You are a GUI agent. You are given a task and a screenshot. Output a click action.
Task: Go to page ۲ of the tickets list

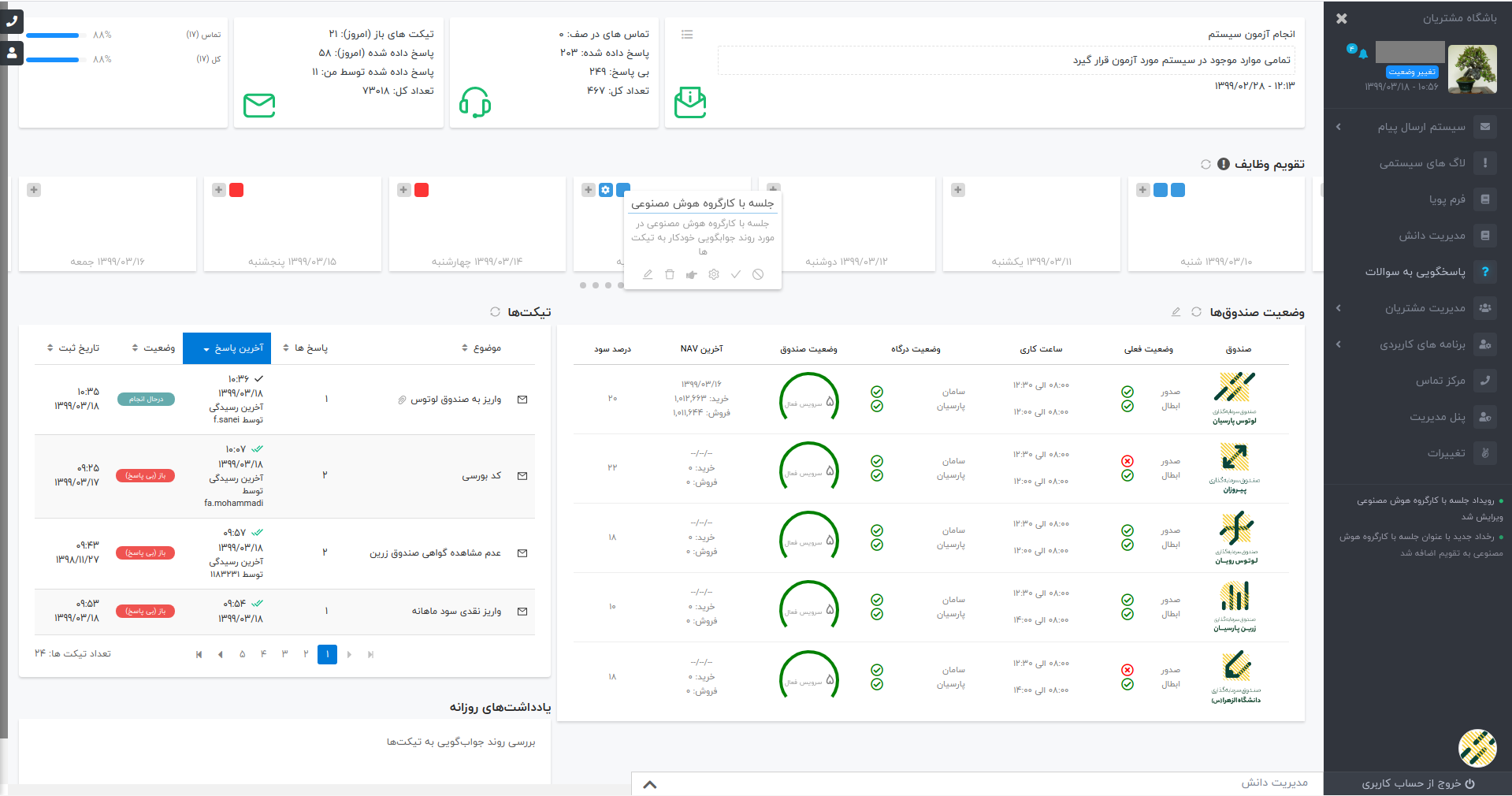306,654
